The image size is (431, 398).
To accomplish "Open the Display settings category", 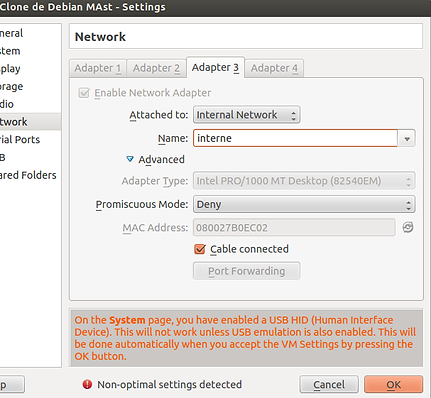I will tap(30, 69).
